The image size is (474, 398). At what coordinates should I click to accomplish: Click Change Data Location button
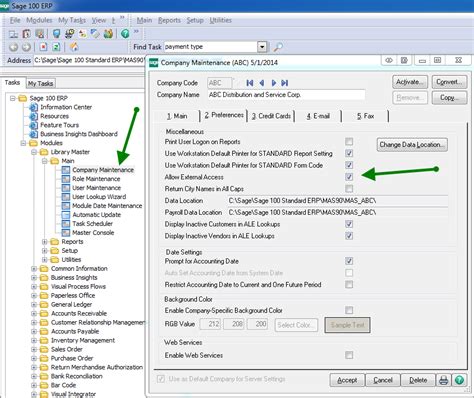[412, 145]
